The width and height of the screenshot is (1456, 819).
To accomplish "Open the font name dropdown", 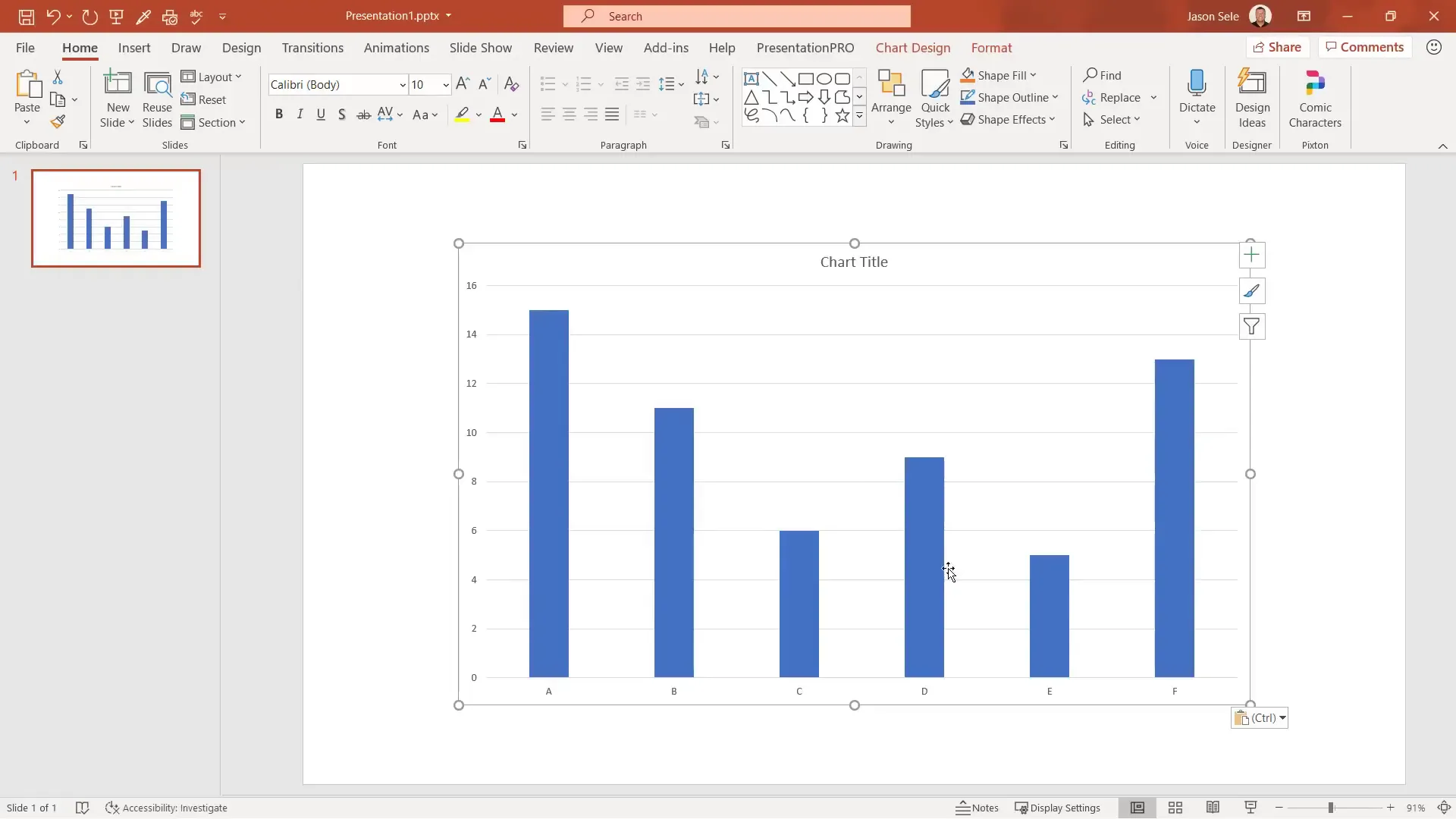I will pos(403,85).
